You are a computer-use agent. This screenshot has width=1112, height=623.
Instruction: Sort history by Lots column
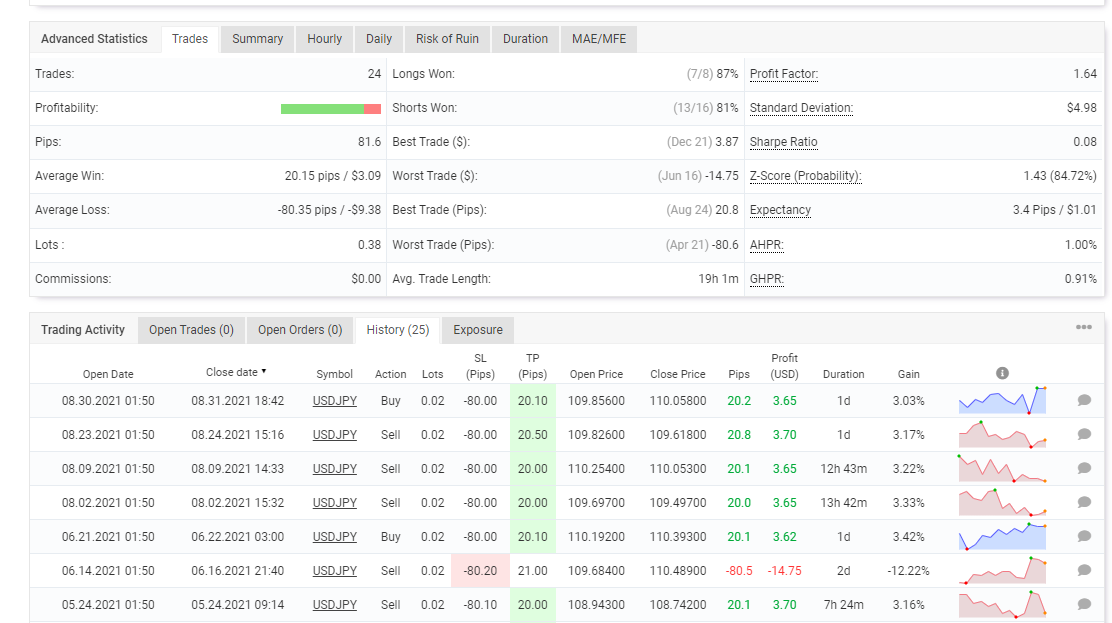[433, 374]
